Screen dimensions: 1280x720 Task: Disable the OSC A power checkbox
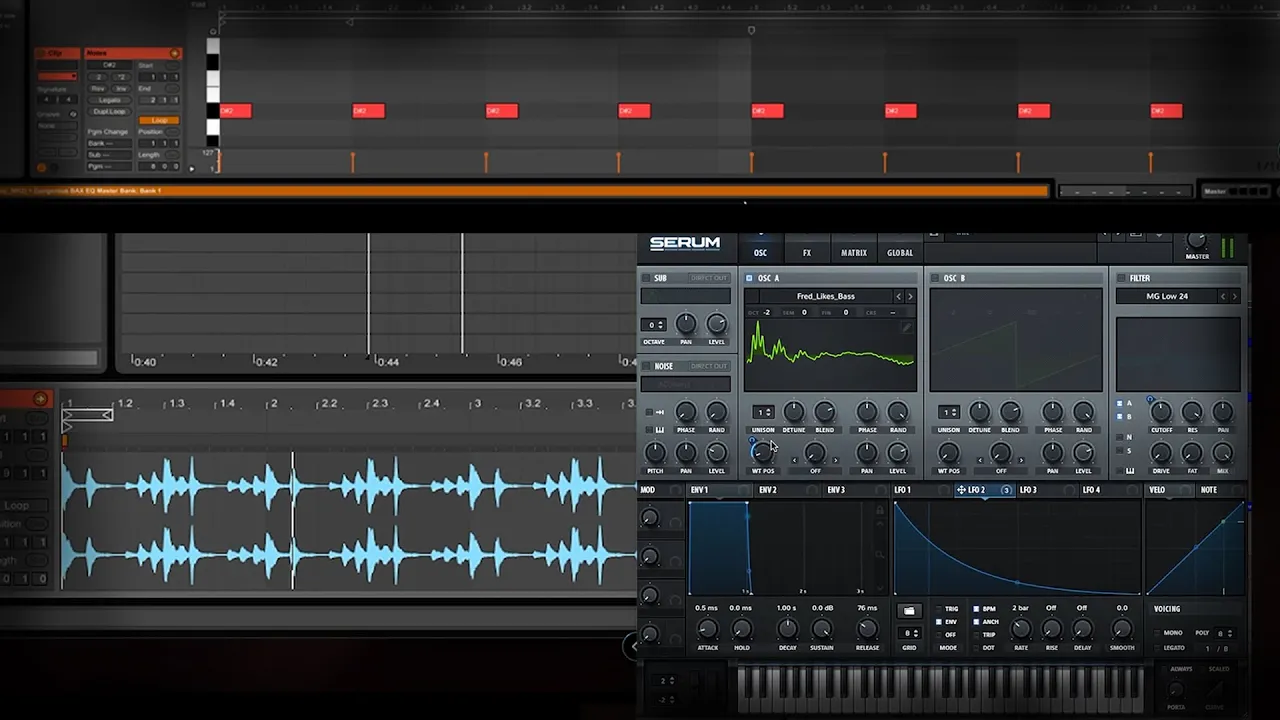click(749, 278)
